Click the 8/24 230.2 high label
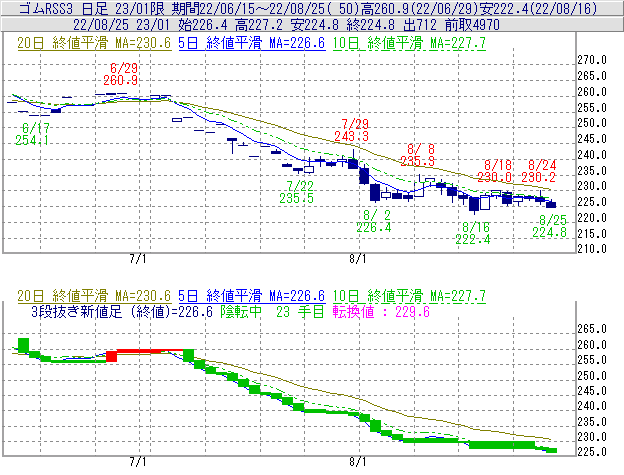 tap(539, 171)
